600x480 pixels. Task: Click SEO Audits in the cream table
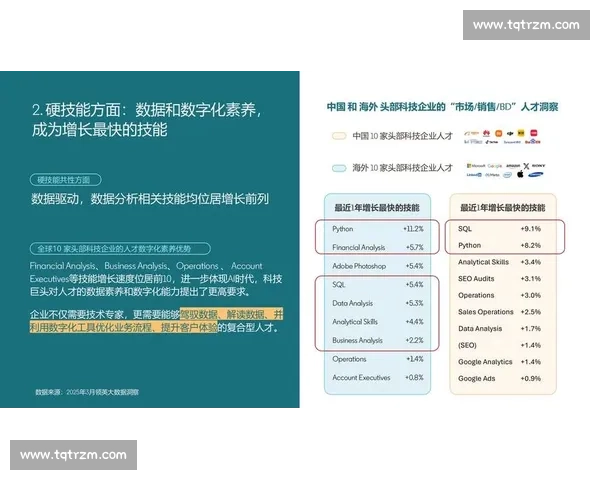point(476,279)
